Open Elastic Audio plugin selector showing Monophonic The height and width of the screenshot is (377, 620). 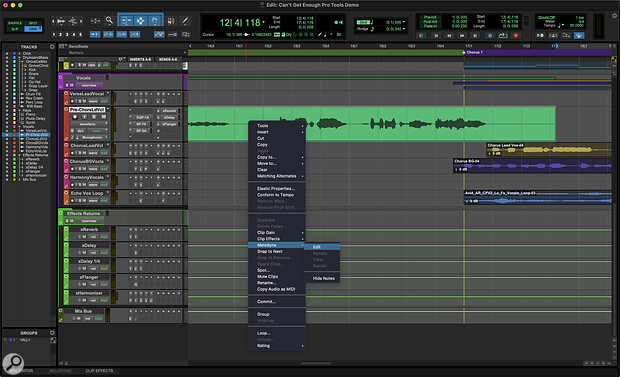92,137
